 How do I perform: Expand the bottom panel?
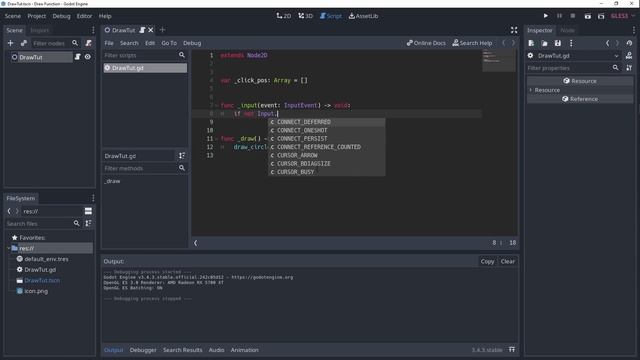[512, 349]
